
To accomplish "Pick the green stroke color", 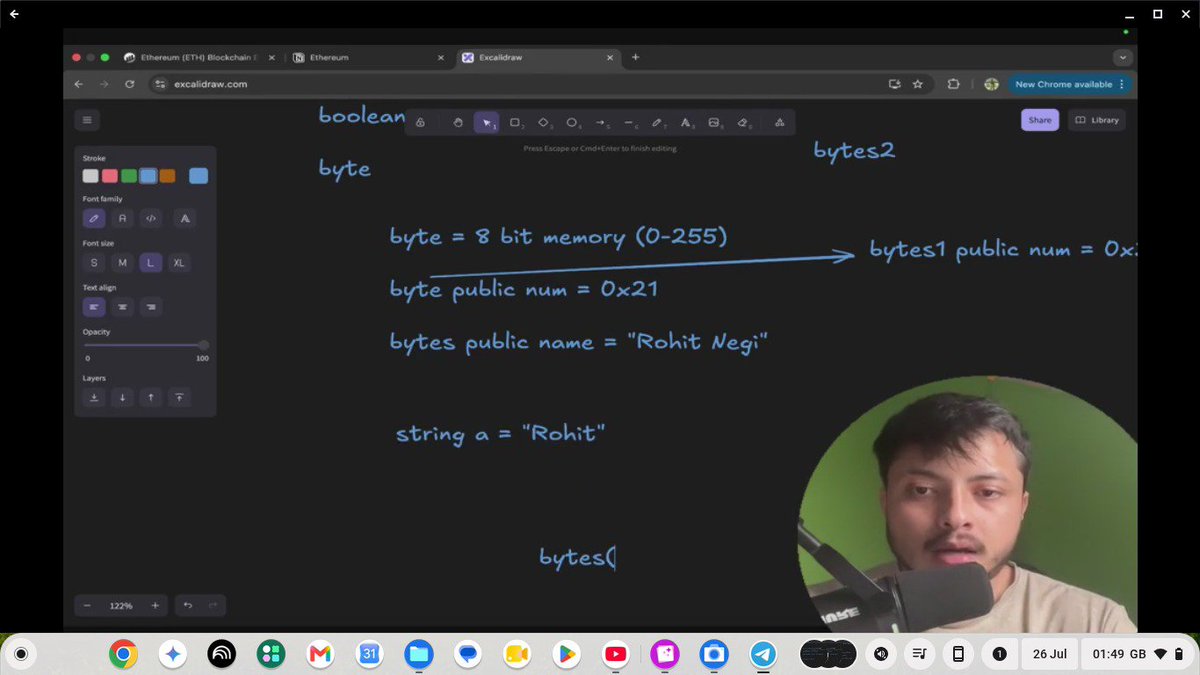I will click(x=129, y=176).
